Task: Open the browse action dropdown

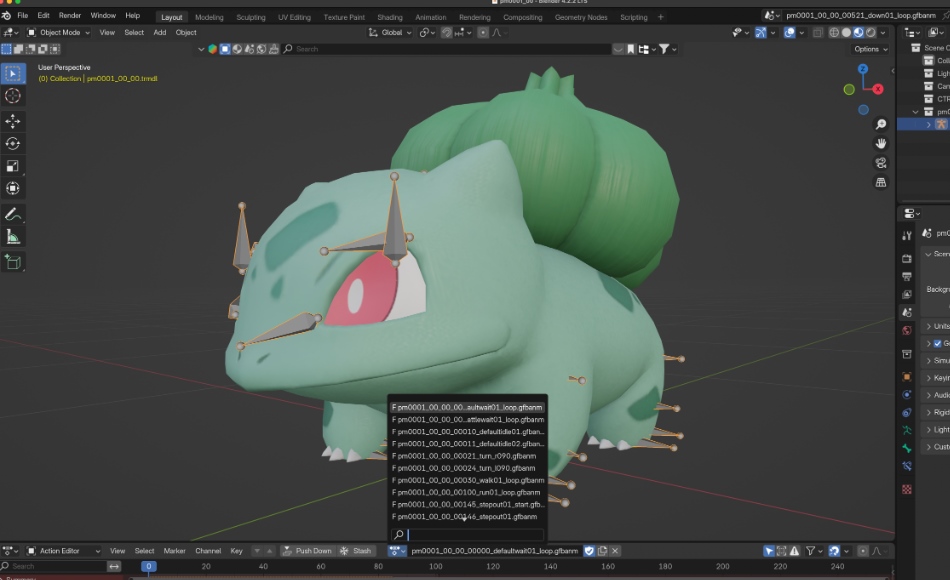Action: tap(397, 551)
